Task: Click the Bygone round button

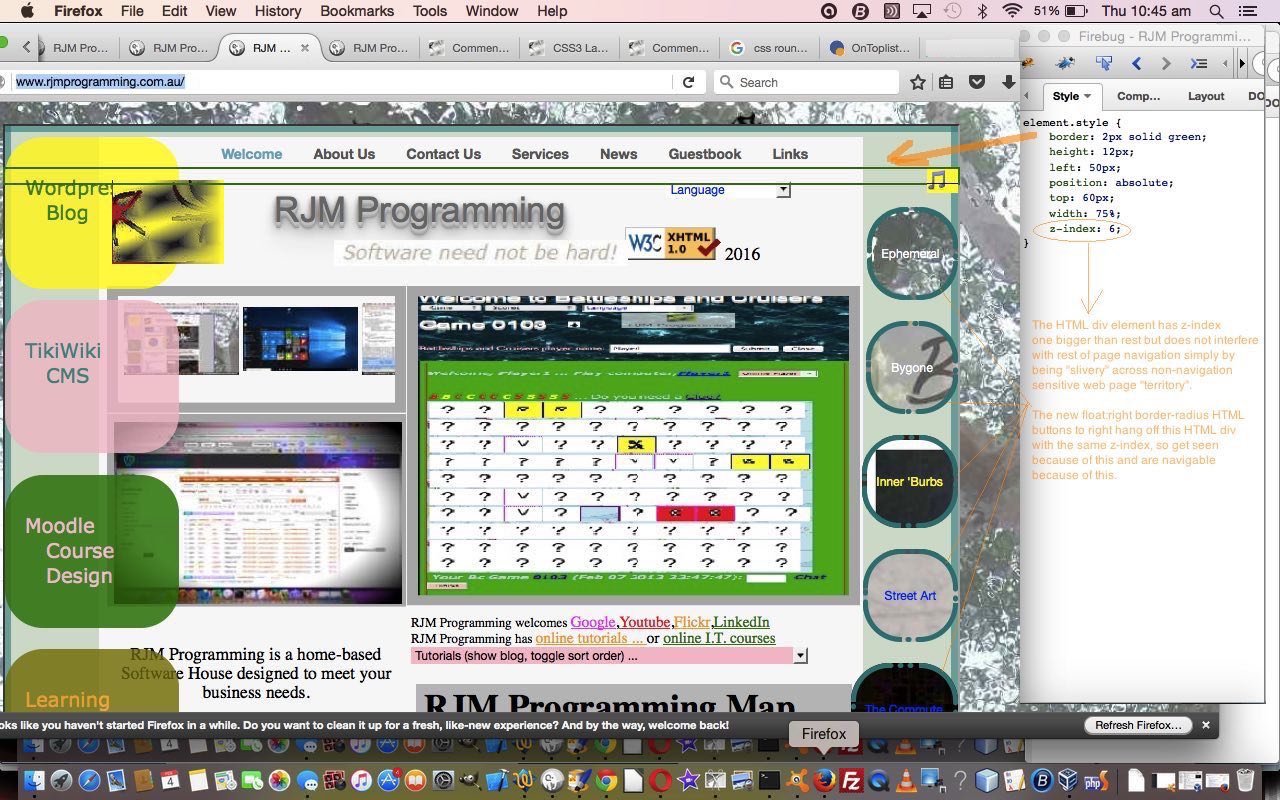Action: 911,367
